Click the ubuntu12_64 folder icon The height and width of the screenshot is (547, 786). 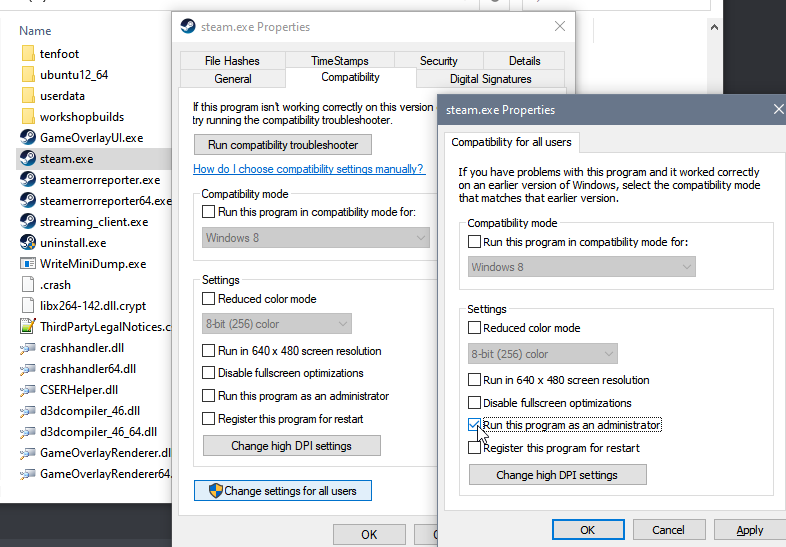pyautogui.click(x=28, y=75)
